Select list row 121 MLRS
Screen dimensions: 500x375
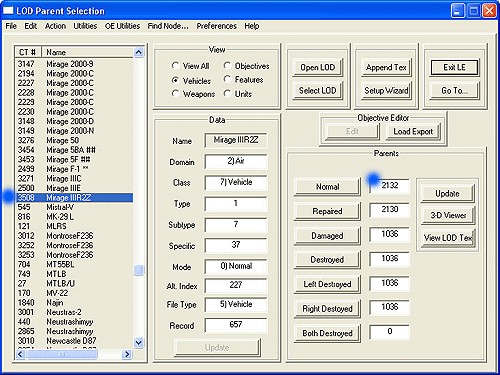(74, 226)
